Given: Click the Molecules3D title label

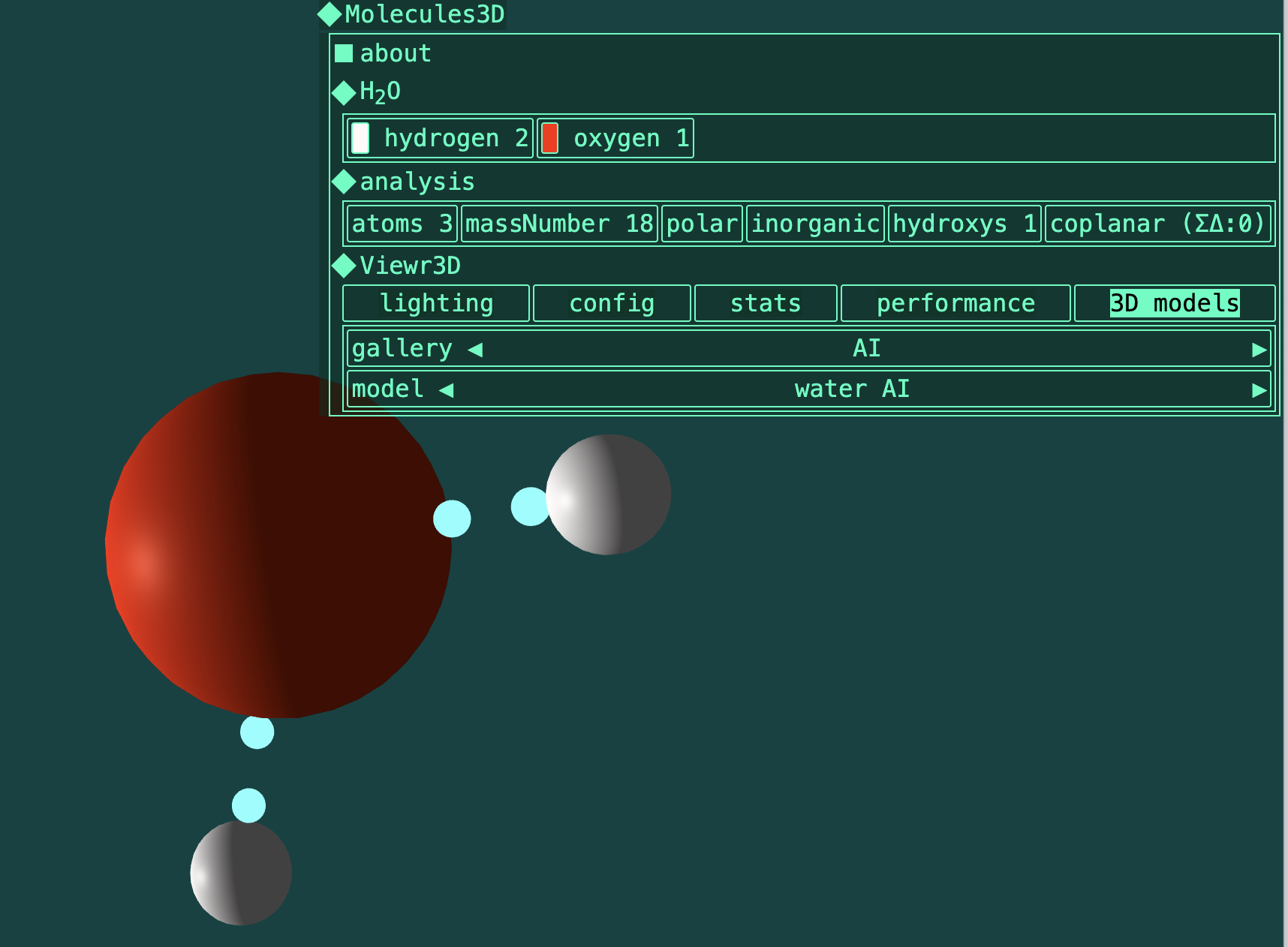Looking at the screenshot, I should 425,14.
